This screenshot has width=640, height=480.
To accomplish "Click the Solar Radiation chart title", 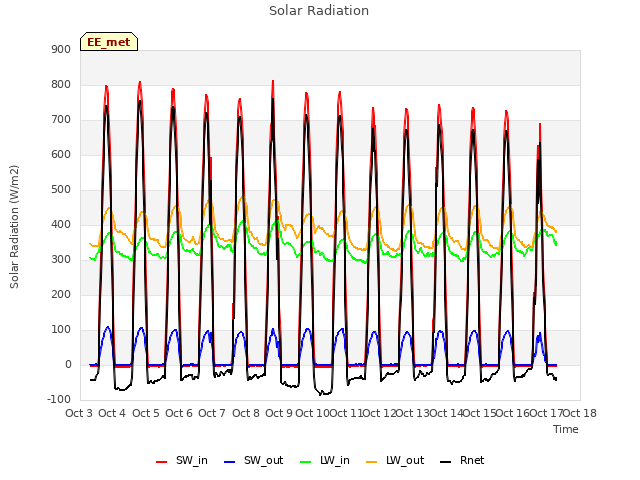I will pos(319,11).
